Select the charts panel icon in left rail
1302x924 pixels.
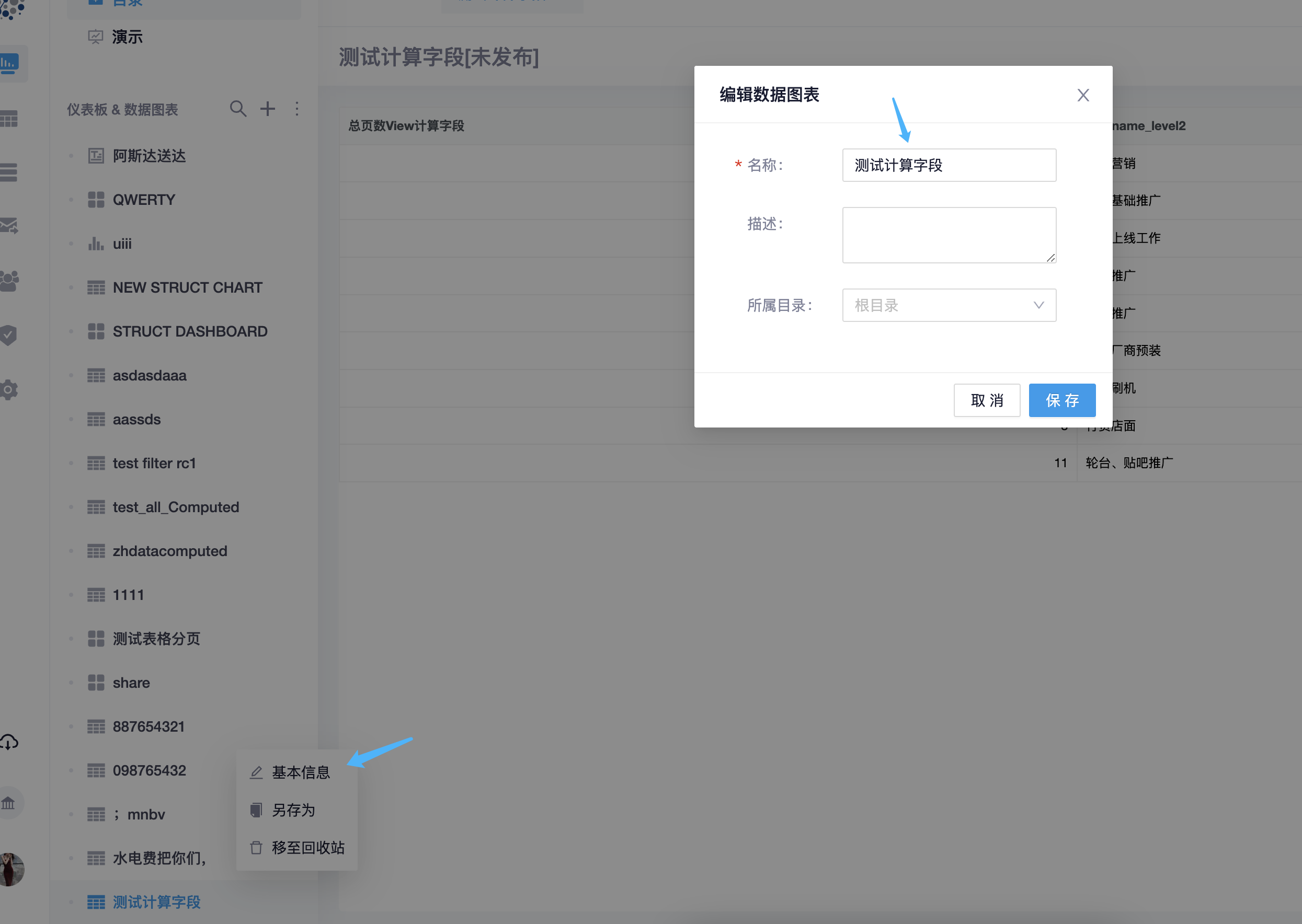8,63
